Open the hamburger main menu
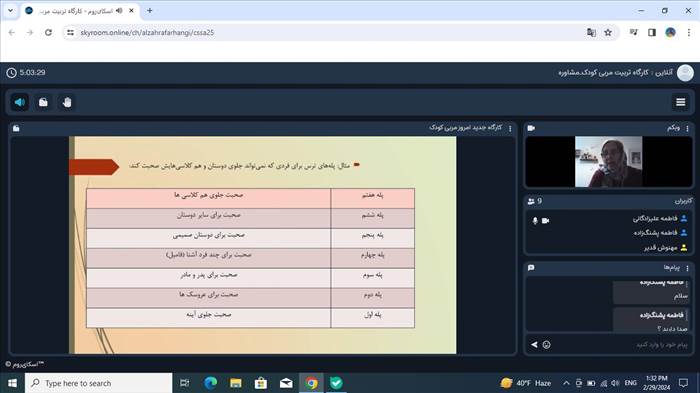The height and width of the screenshot is (393, 700). (x=680, y=102)
